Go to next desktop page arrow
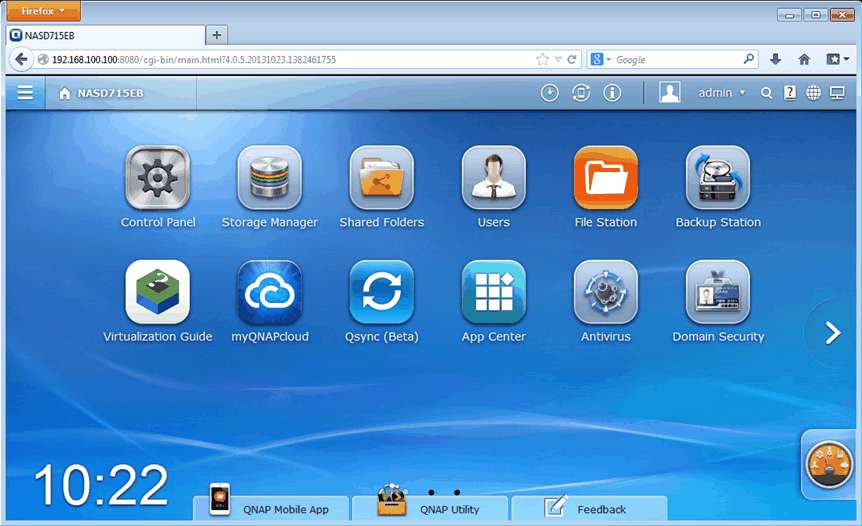 833,334
